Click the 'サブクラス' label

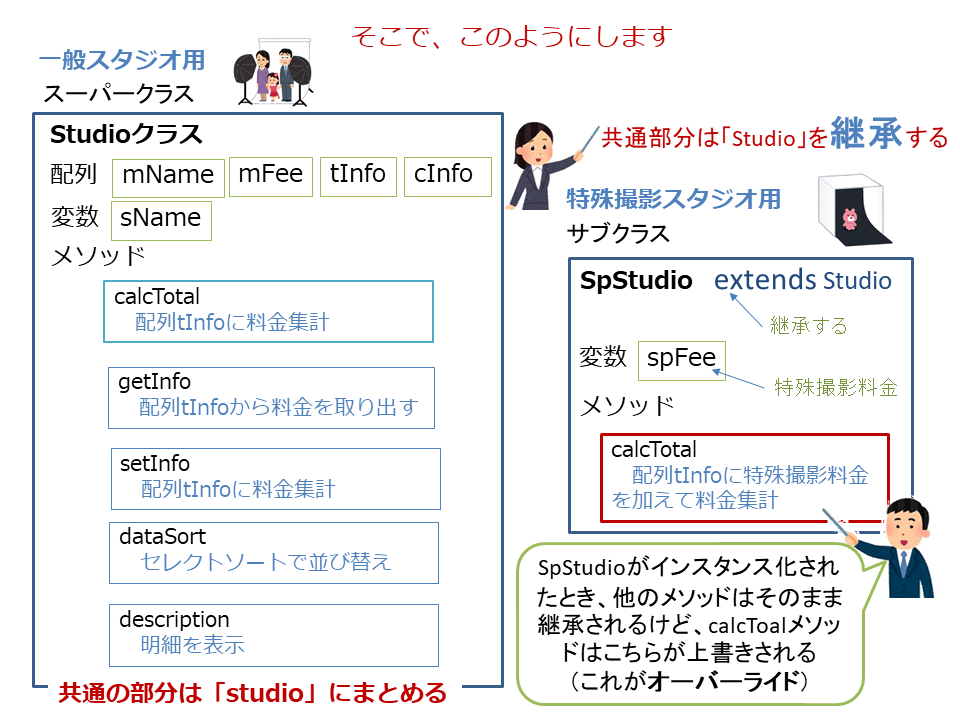click(x=618, y=233)
